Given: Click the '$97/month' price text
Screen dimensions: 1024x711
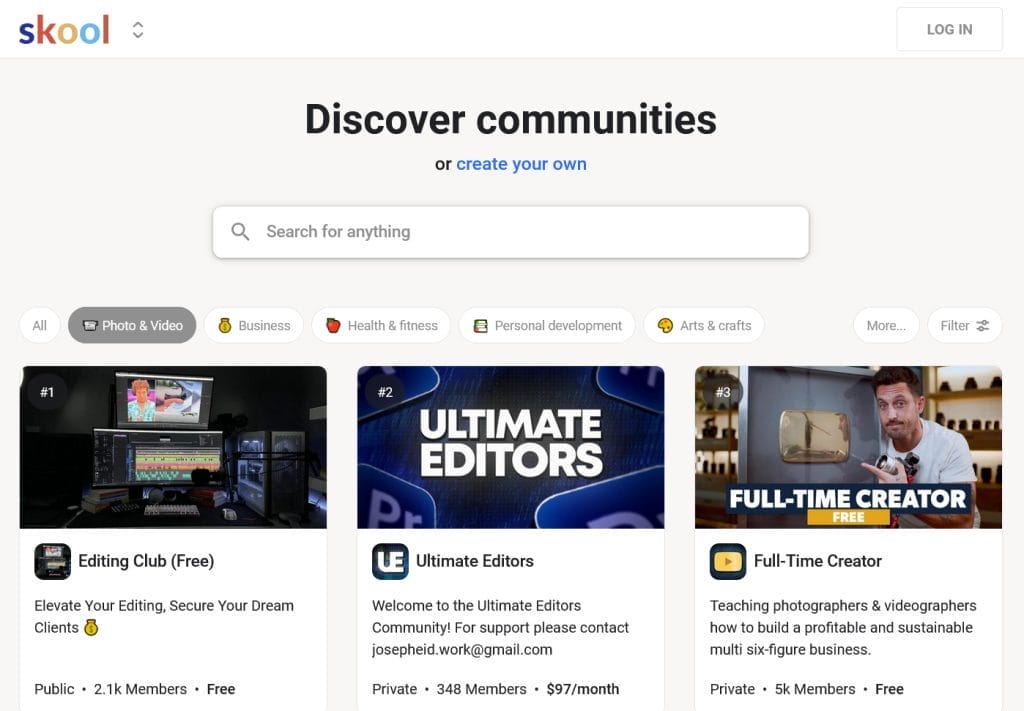Looking at the screenshot, I should click(583, 689).
